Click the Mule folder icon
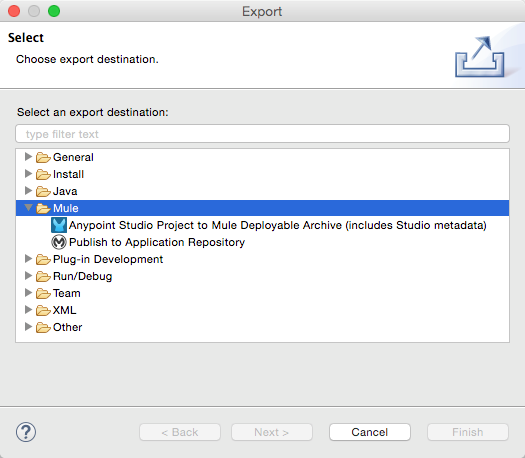This screenshot has height=458, width=525. coord(43,208)
